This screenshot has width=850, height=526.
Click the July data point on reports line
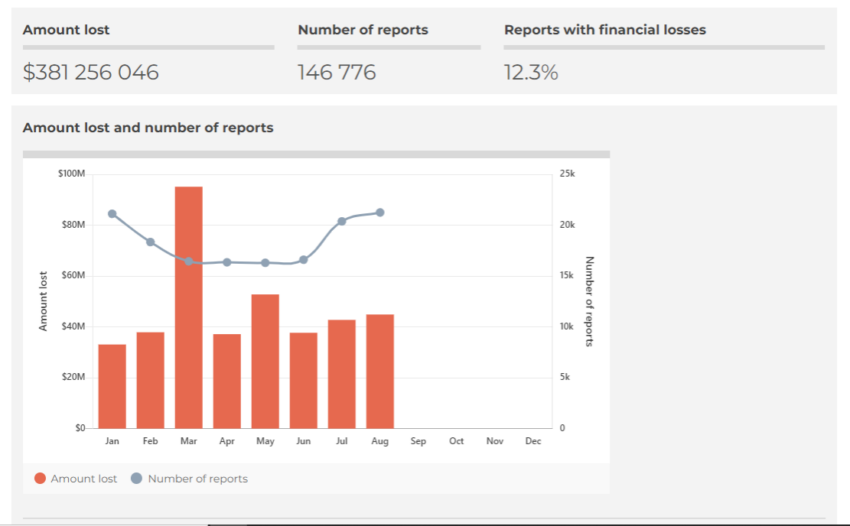pyautogui.click(x=342, y=221)
